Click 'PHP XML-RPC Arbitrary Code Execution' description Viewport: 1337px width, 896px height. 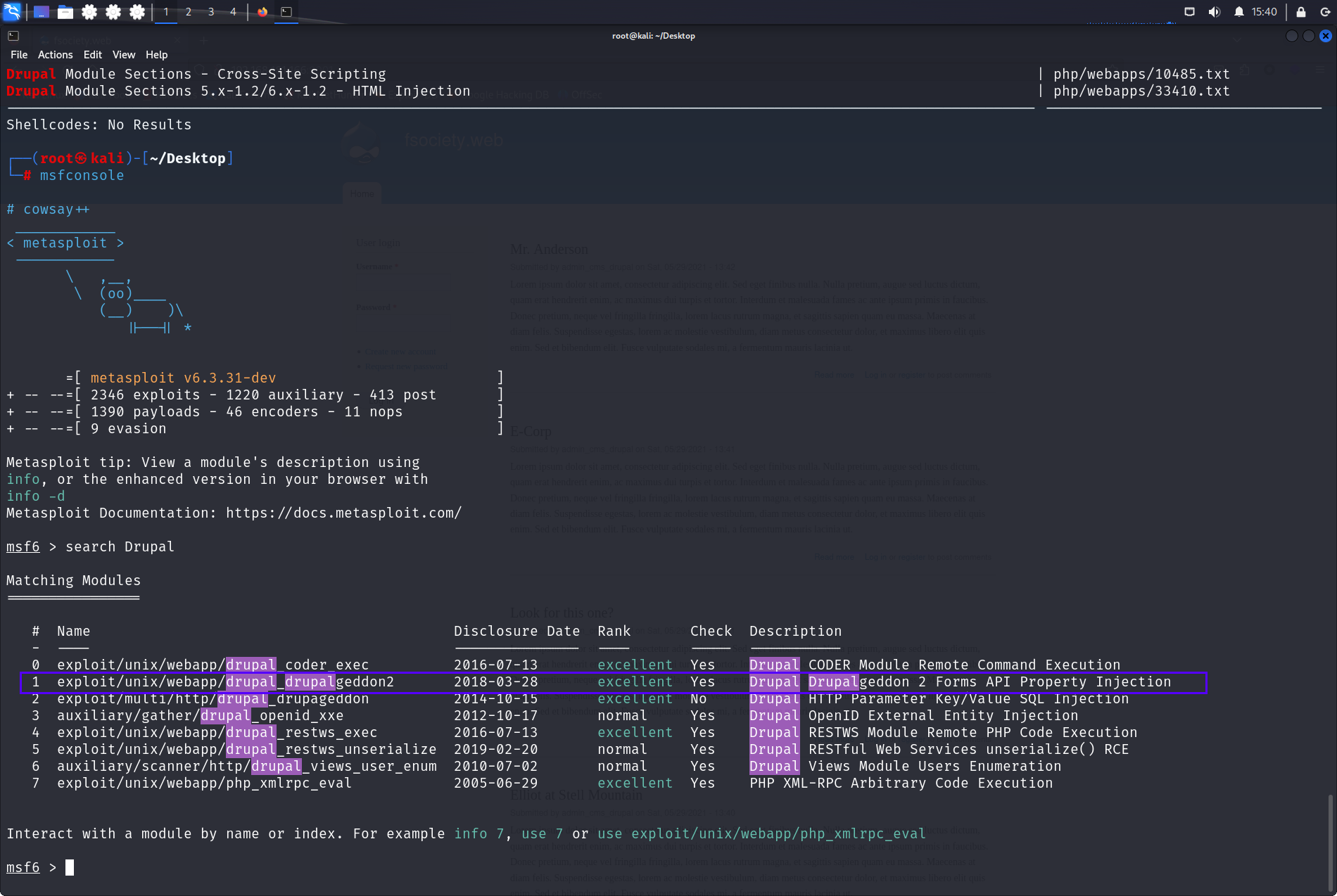(x=901, y=783)
